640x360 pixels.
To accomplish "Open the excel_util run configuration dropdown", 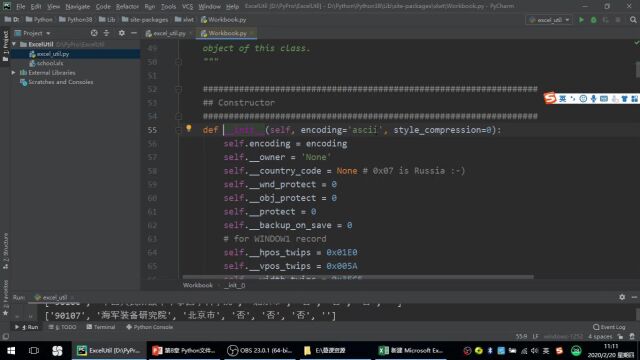I will click(x=550, y=20).
